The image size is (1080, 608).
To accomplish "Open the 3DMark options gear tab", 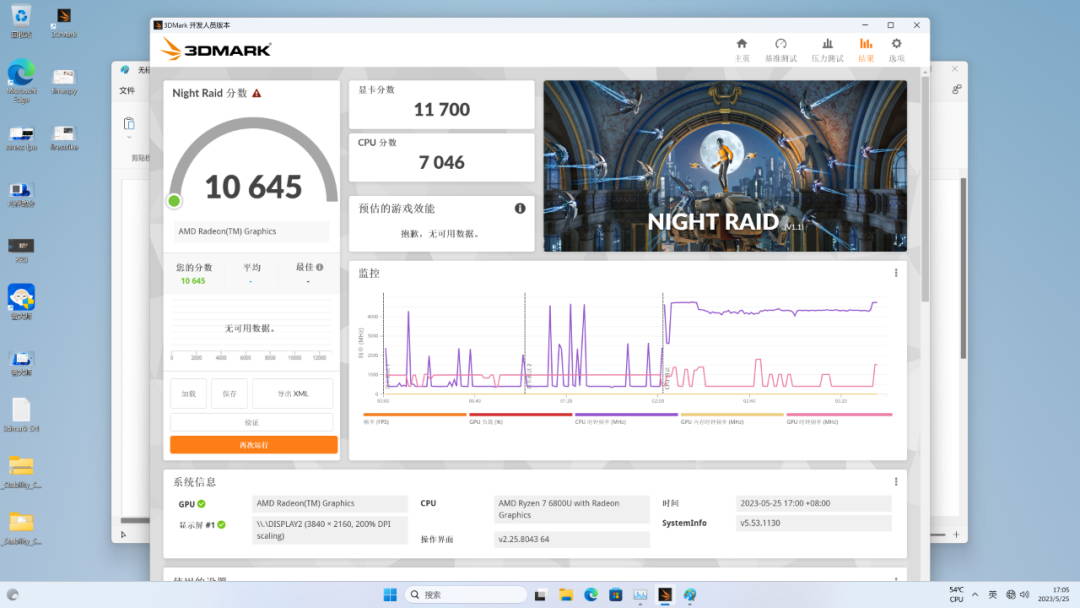I will (x=896, y=50).
